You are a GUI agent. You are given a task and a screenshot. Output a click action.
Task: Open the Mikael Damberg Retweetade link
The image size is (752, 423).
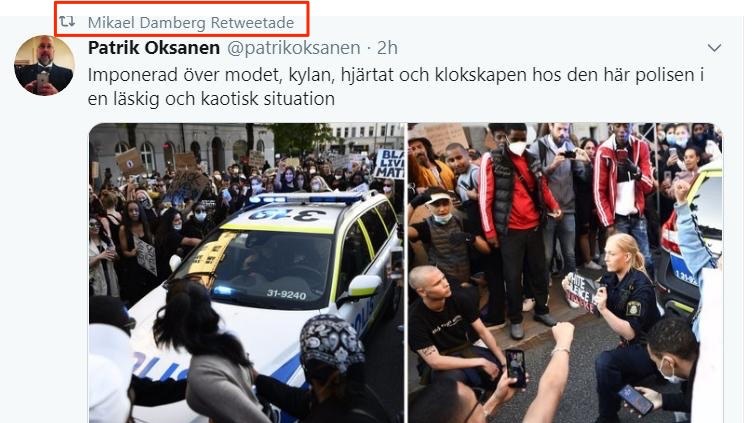pyautogui.click(x=191, y=22)
